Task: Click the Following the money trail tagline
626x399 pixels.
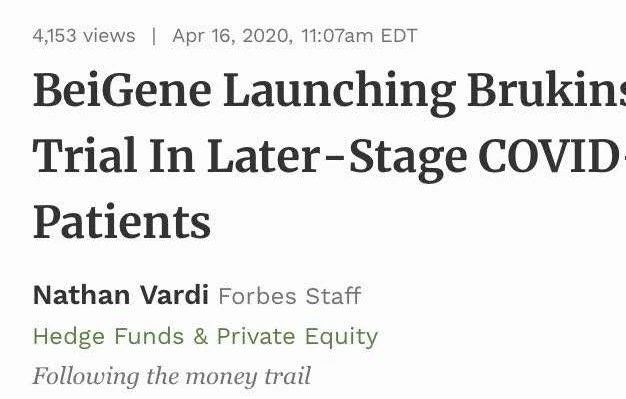Action: [x=172, y=377]
